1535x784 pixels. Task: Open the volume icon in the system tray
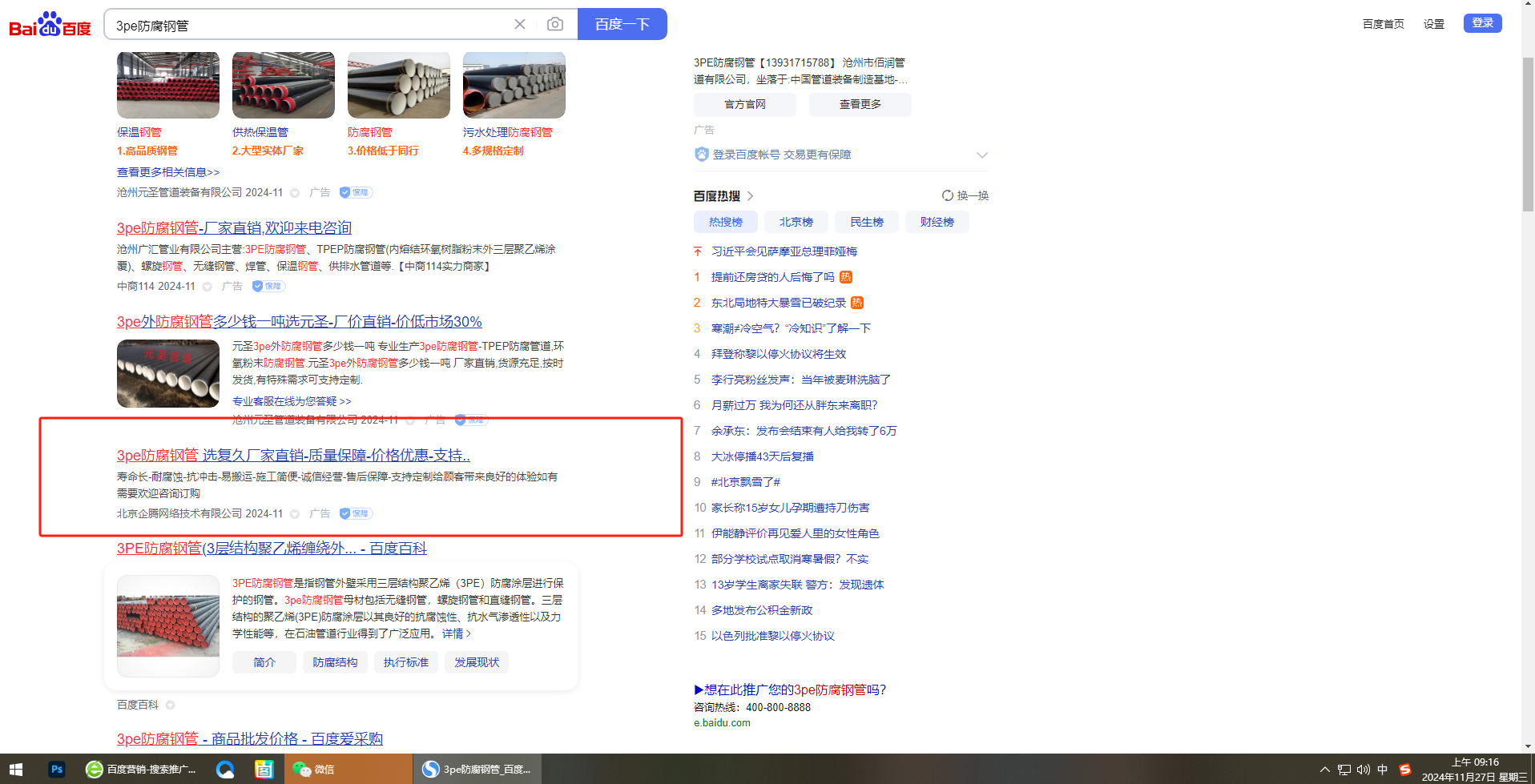point(1364,770)
